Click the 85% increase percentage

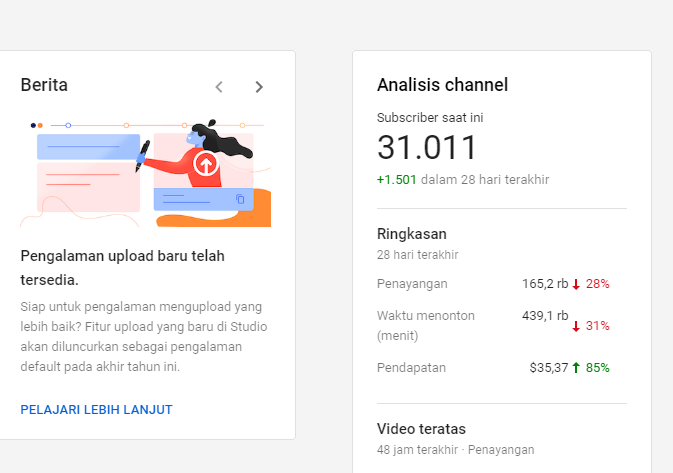(x=597, y=368)
